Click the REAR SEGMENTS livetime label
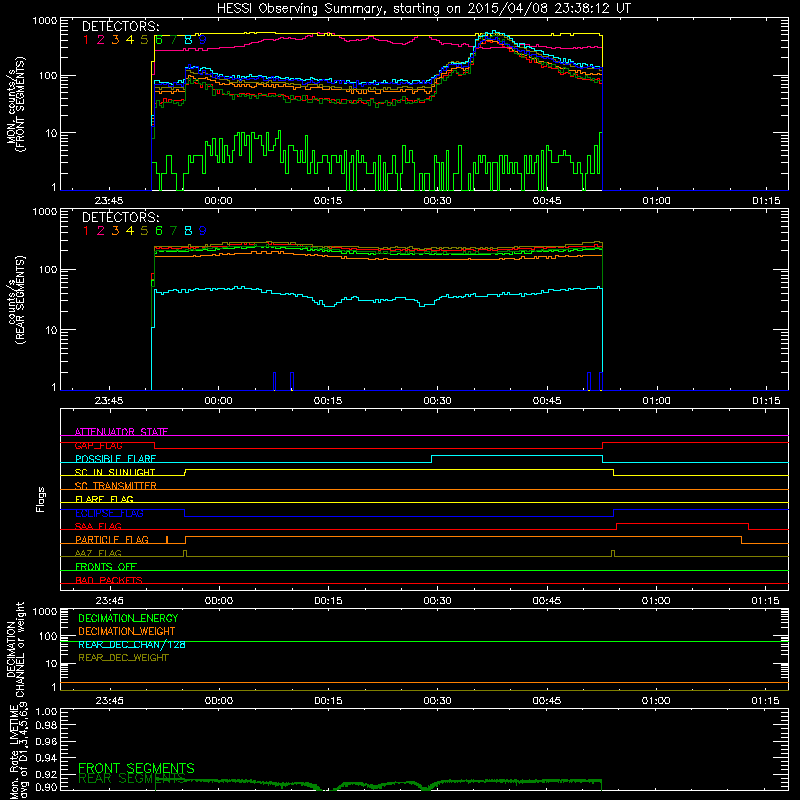This screenshot has height=800, width=800. pyautogui.click(x=132, y=779)
